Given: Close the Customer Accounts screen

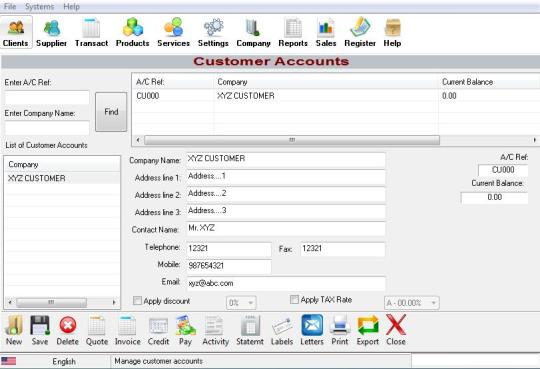Looking at the screenshot, I should coord(396,330).
